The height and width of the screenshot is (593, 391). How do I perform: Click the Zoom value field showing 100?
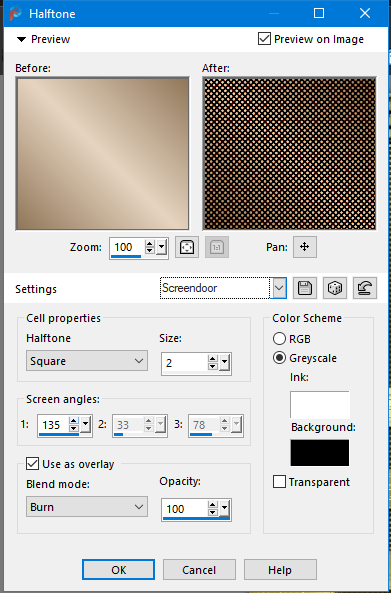click(x=127, y=247)
